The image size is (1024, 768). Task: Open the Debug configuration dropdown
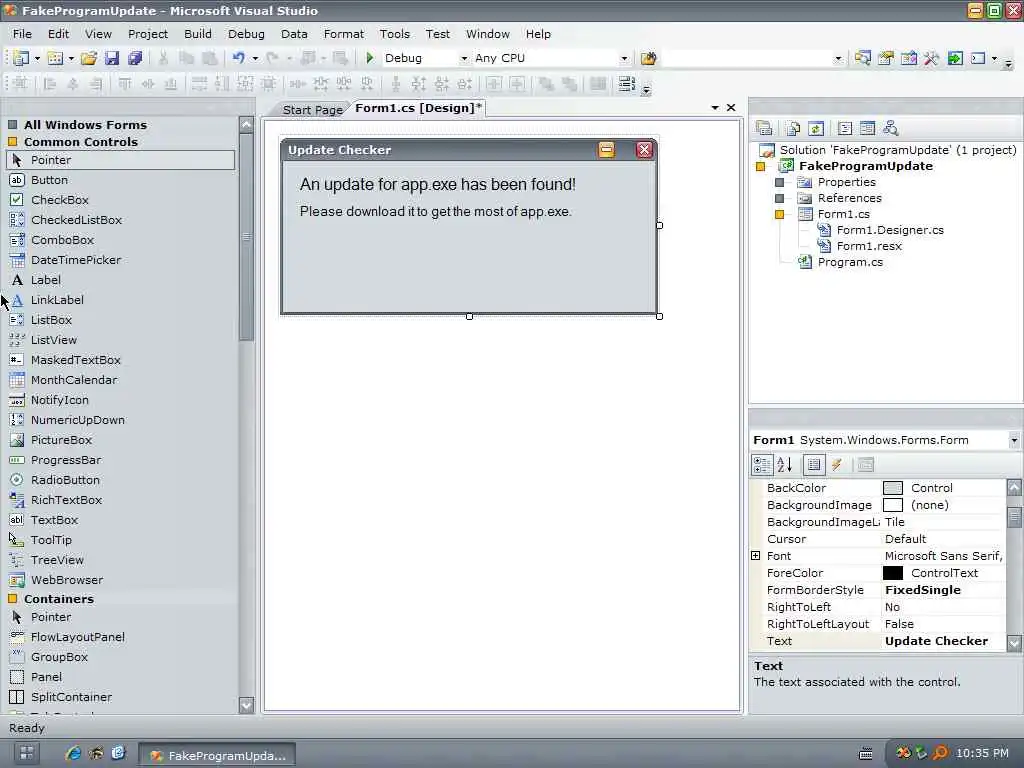click(x=464, y=58)
